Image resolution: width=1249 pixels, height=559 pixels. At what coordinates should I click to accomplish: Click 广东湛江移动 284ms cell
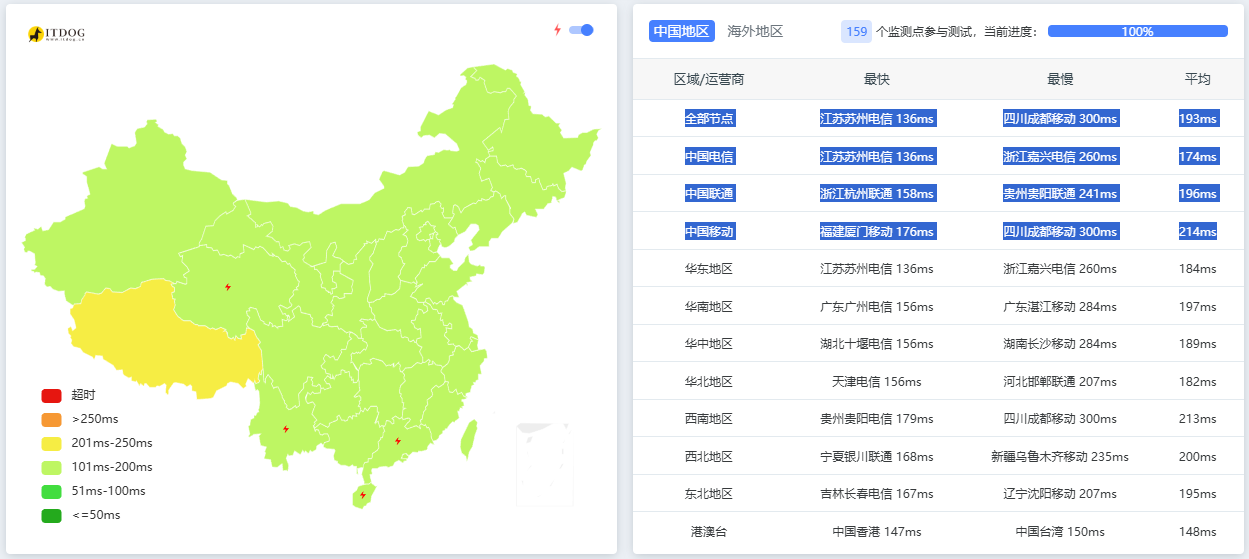[x=1060, y=306]
